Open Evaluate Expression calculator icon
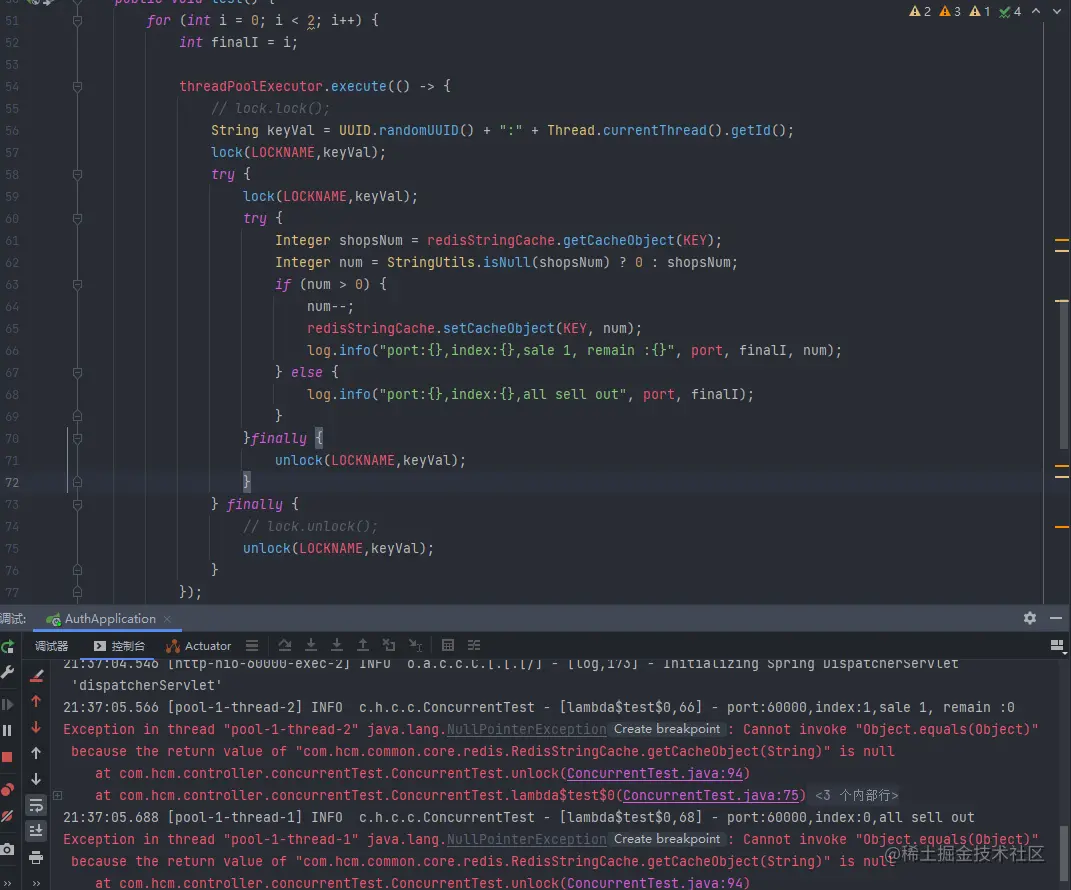Viewport: 1071px width, 890px height. (448, 645)
